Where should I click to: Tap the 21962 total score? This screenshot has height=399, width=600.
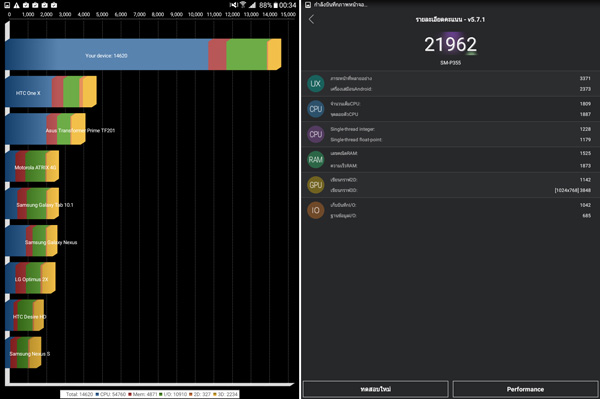(x=450, y=44)
